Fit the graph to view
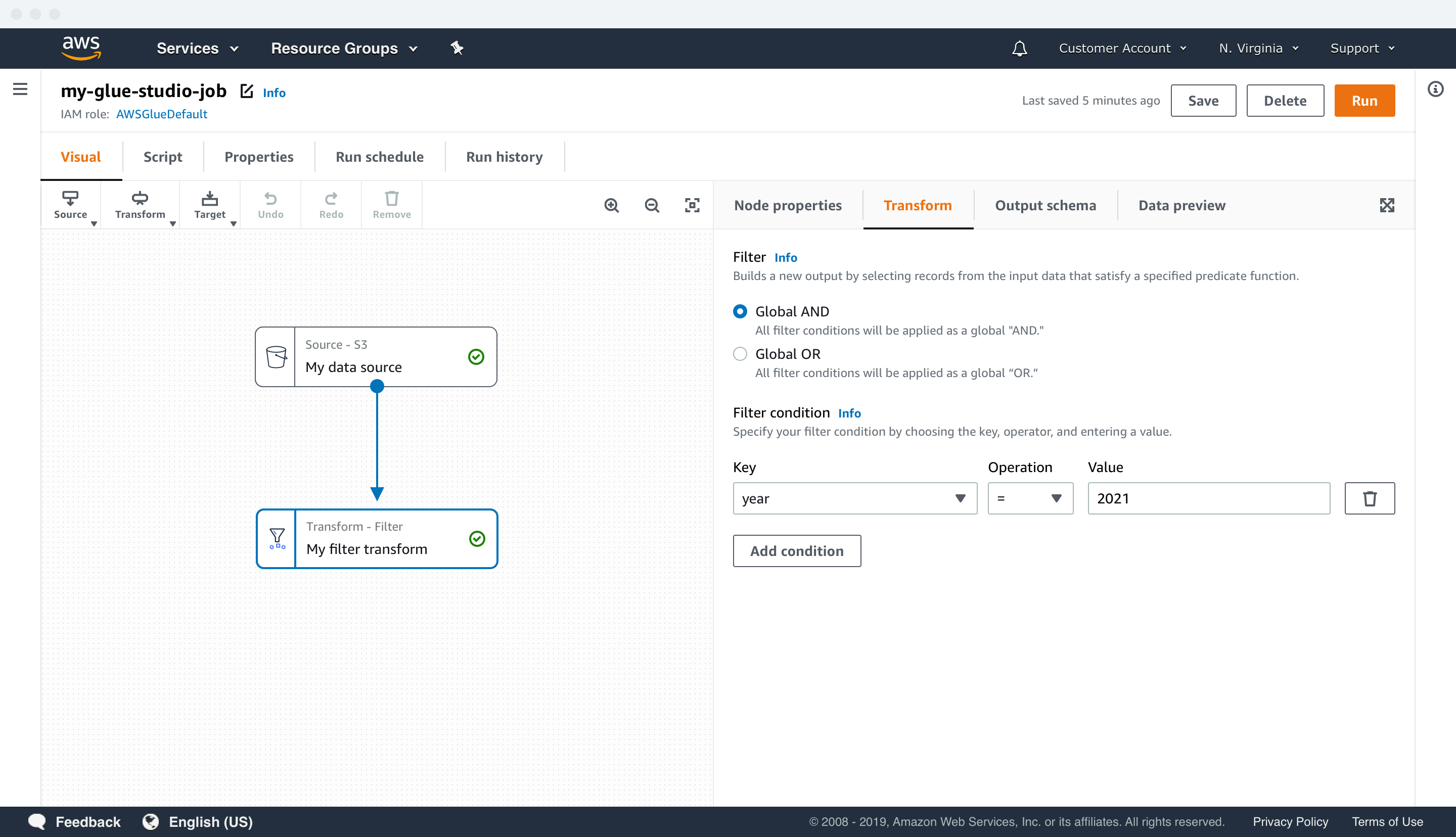This screenshot has height=837, width=1456. tap(692, 205)
